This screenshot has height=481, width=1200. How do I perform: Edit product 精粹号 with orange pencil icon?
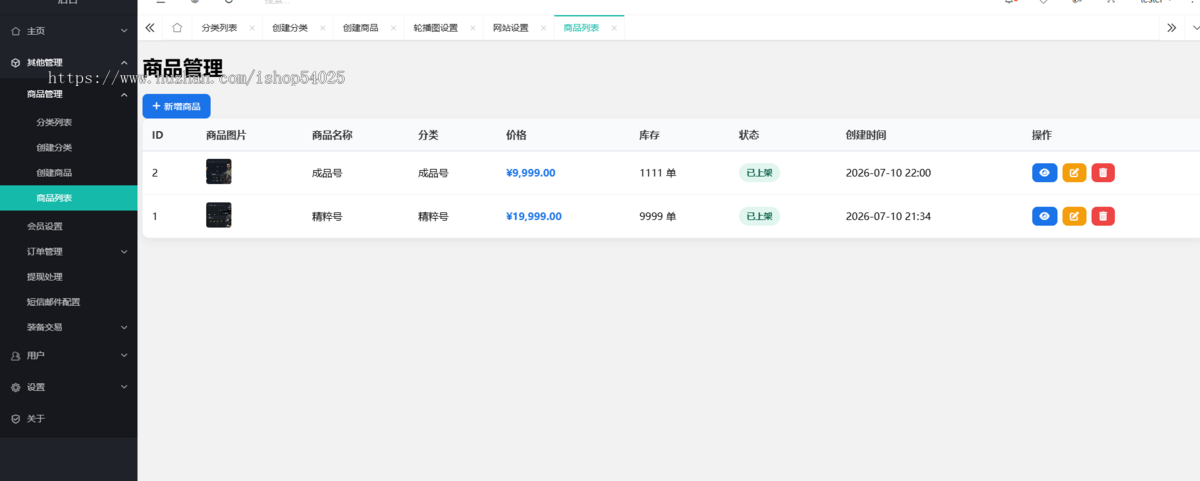(1074, 216)
